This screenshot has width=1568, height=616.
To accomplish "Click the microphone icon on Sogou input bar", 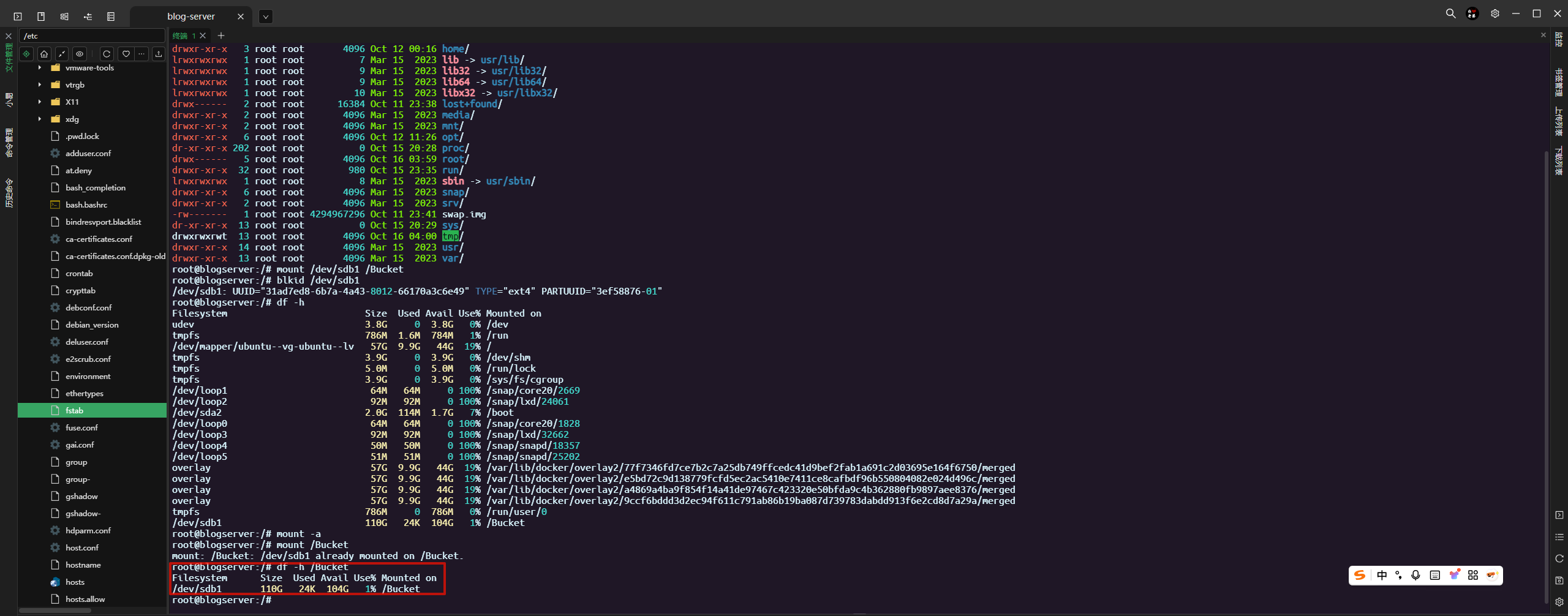I will click(x=1415, y=575).
